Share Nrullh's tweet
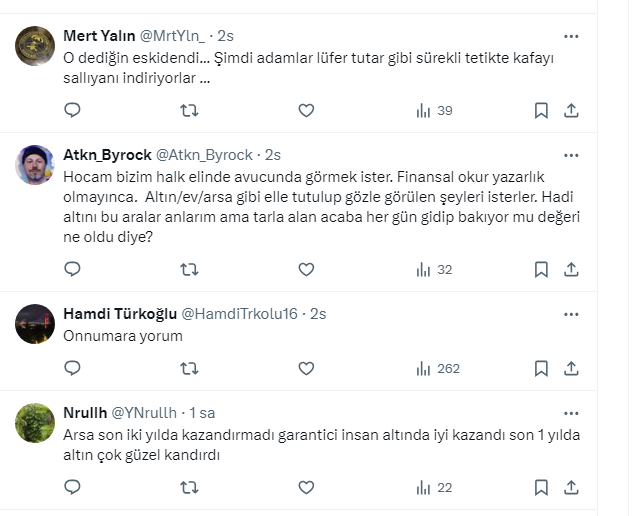The image size is (632, 516). pos(571,487)
